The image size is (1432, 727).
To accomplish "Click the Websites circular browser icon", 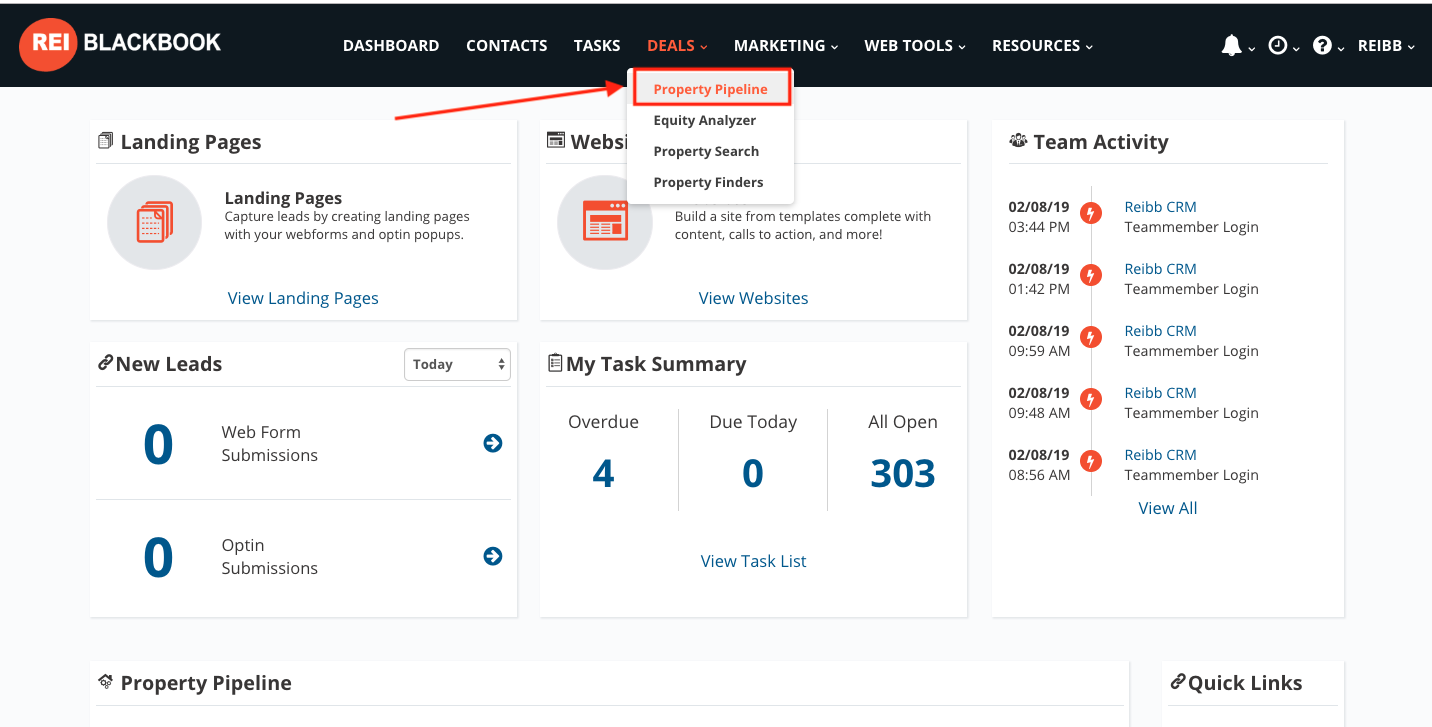I will point(604,222).
